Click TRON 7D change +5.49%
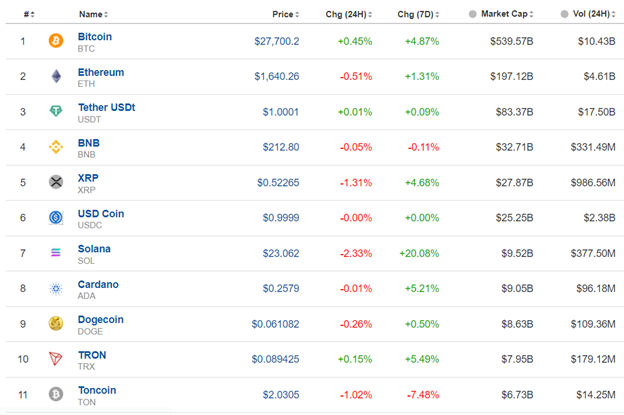624x415 pixels. pyautogui.click(x=422, y=359)
